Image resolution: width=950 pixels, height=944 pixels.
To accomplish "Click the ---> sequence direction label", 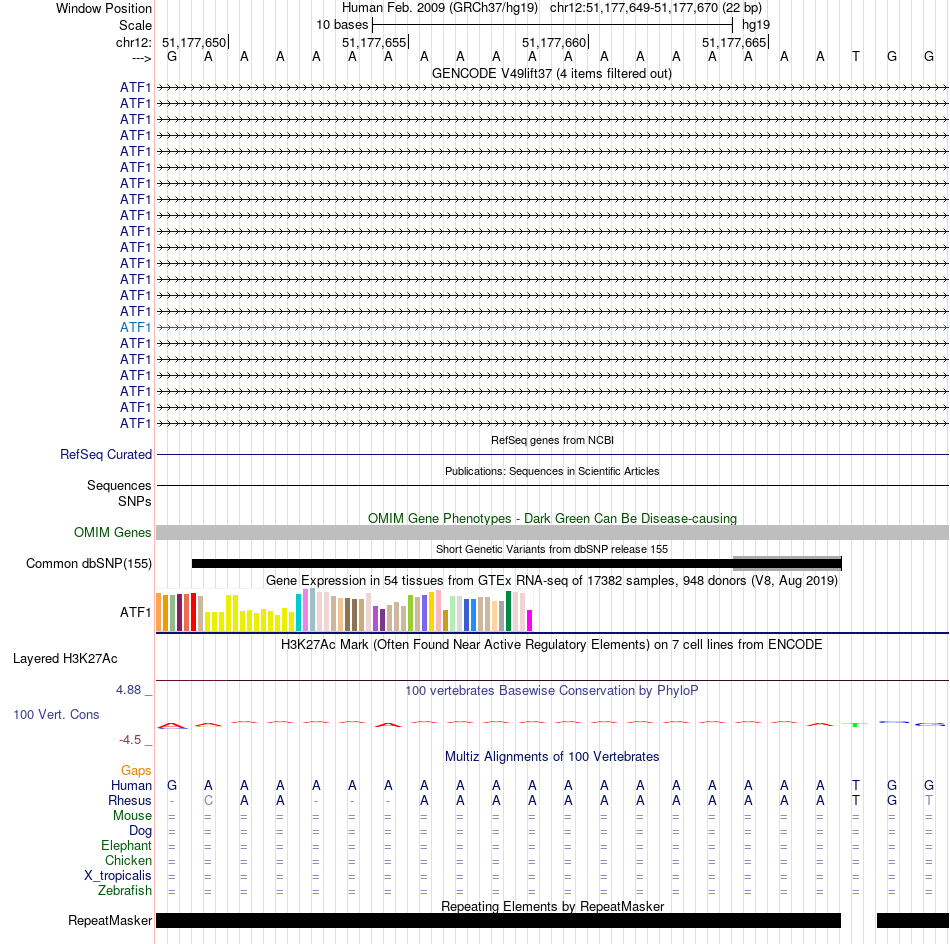I will (x=141, y=58).
